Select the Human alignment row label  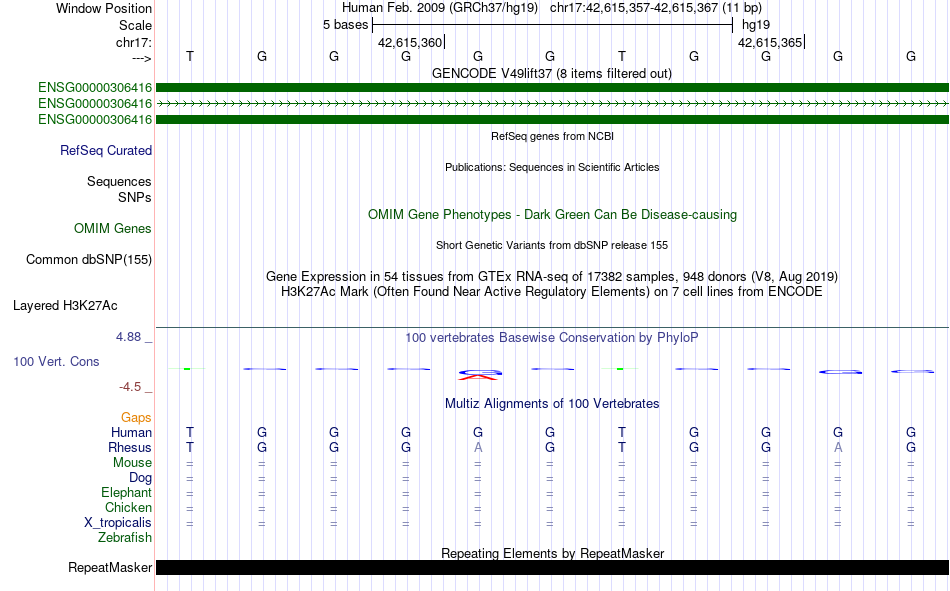pyautogui.click(x=131, y=433)
